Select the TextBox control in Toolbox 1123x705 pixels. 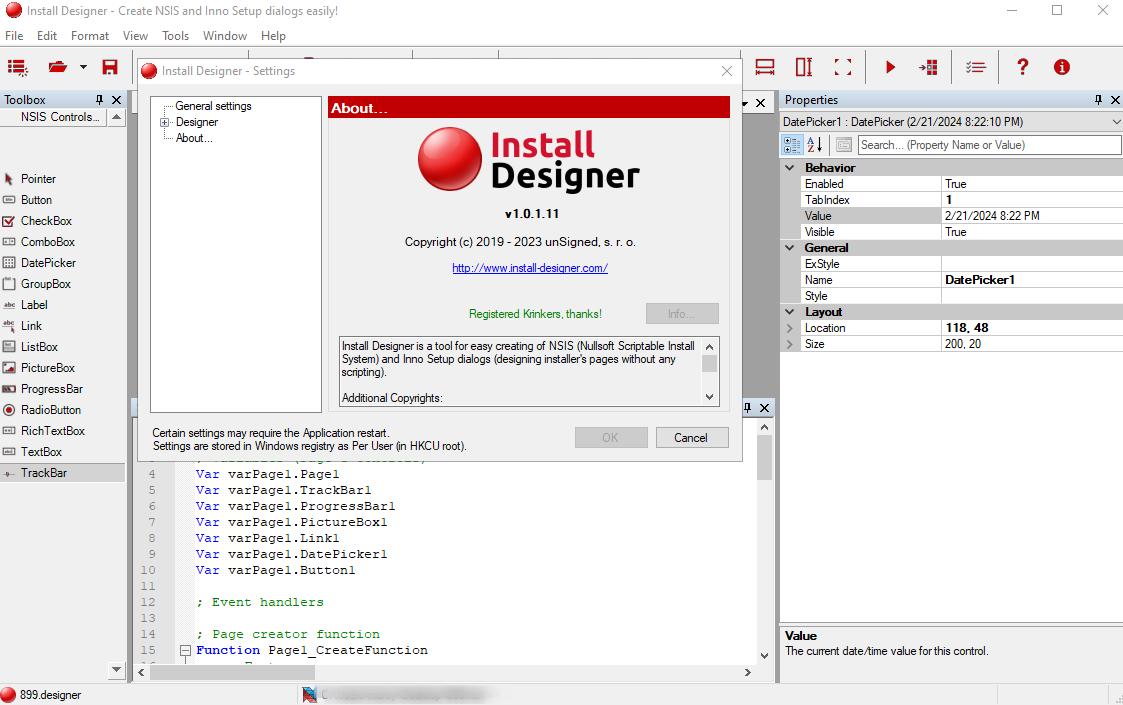click(x=41, y=452)
